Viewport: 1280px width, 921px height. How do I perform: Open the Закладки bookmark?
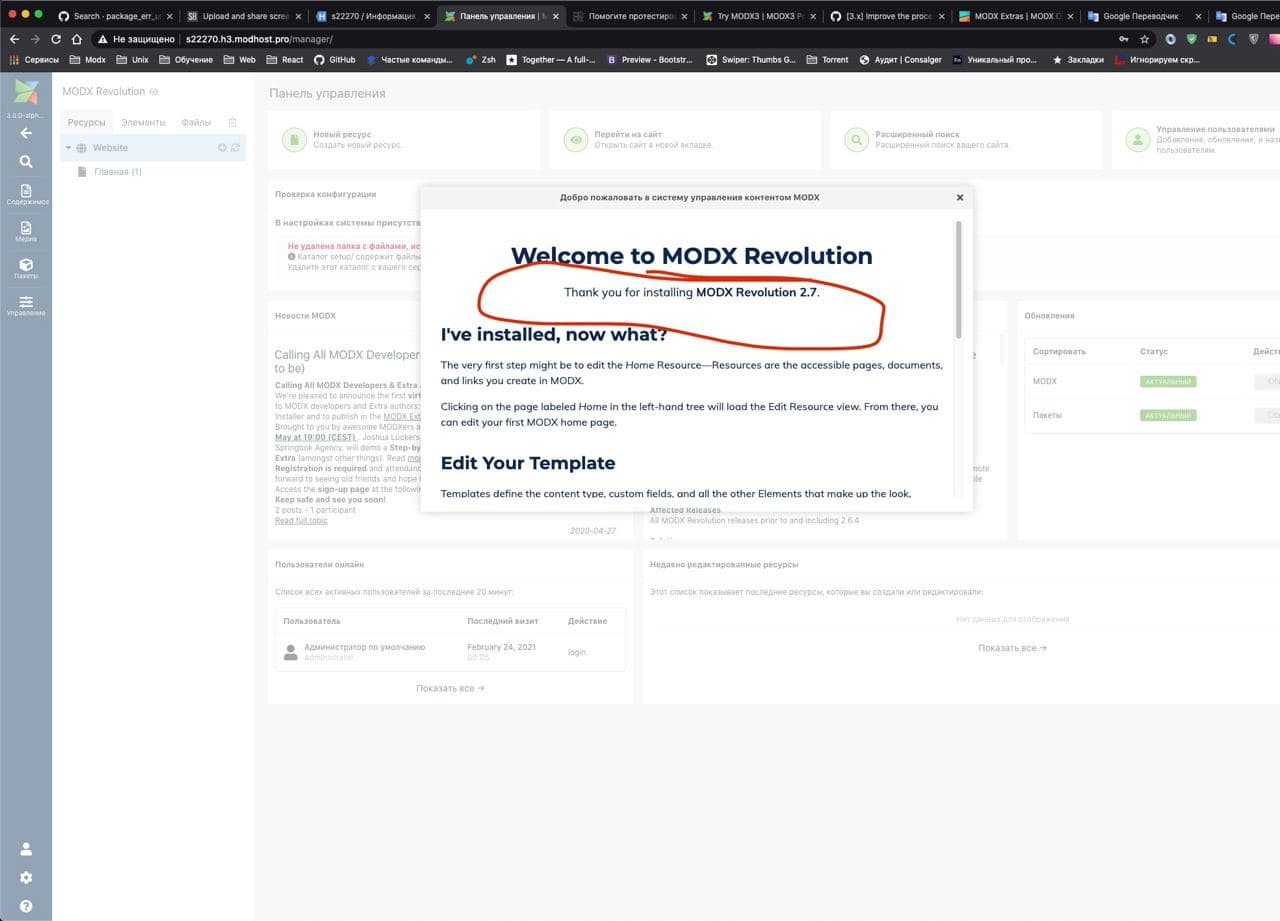[1078, 60]
